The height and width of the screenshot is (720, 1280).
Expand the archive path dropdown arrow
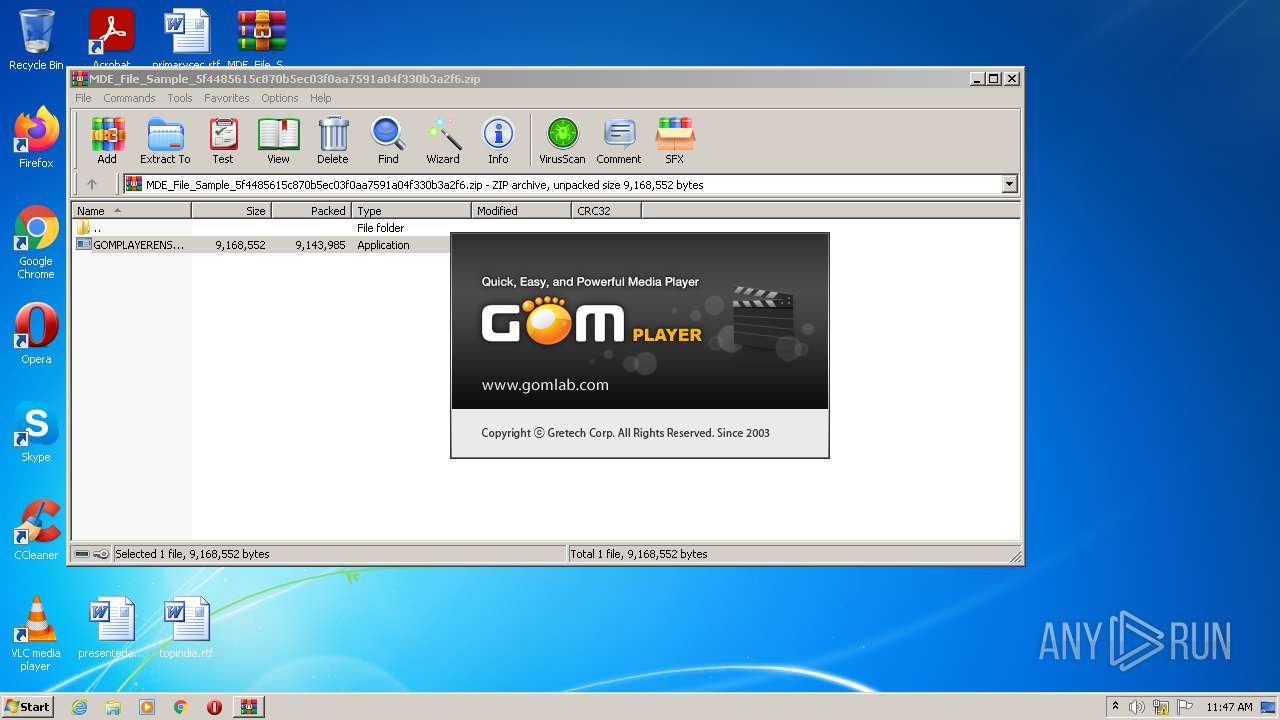coord(1009,184)
